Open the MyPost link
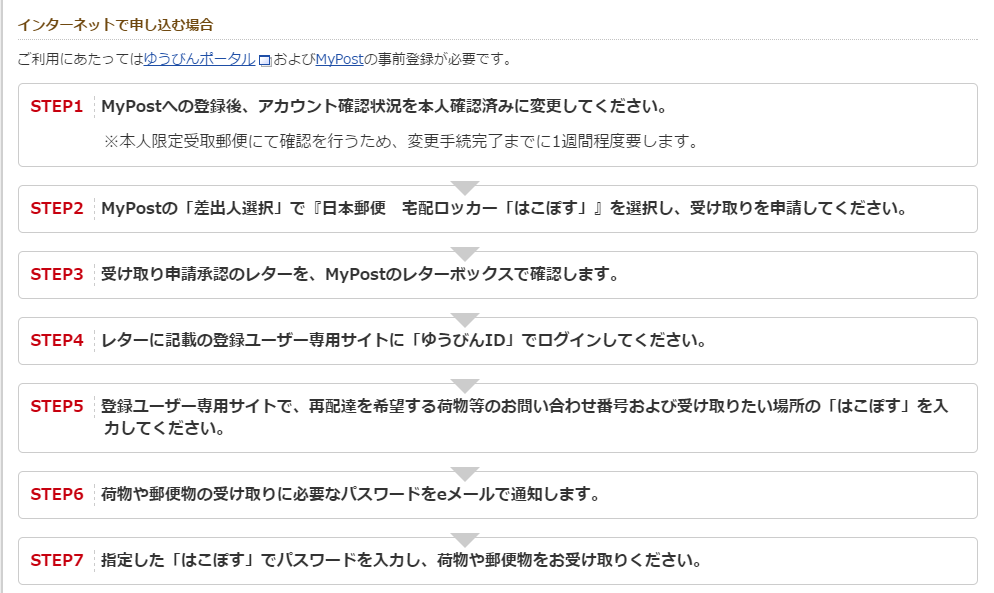 339,59
